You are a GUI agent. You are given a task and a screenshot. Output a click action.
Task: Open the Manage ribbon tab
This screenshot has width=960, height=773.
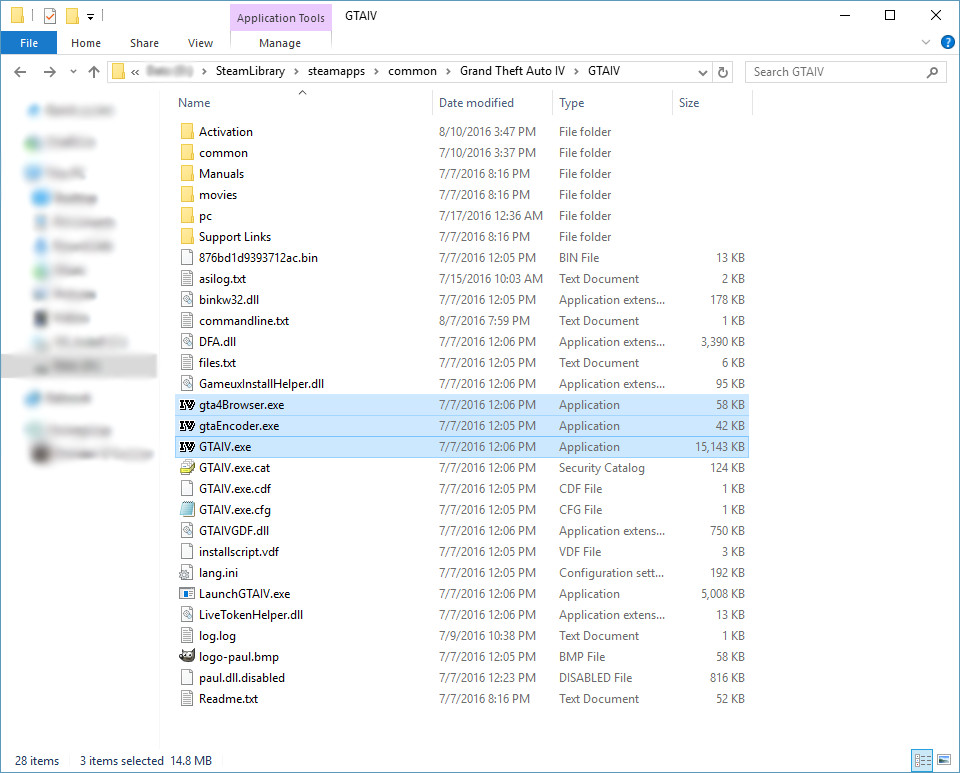point(280,43)
